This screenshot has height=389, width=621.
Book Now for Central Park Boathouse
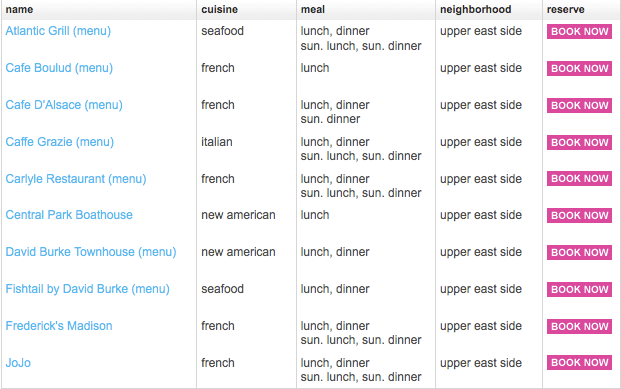pyautogui.click(x=579, y=215)
